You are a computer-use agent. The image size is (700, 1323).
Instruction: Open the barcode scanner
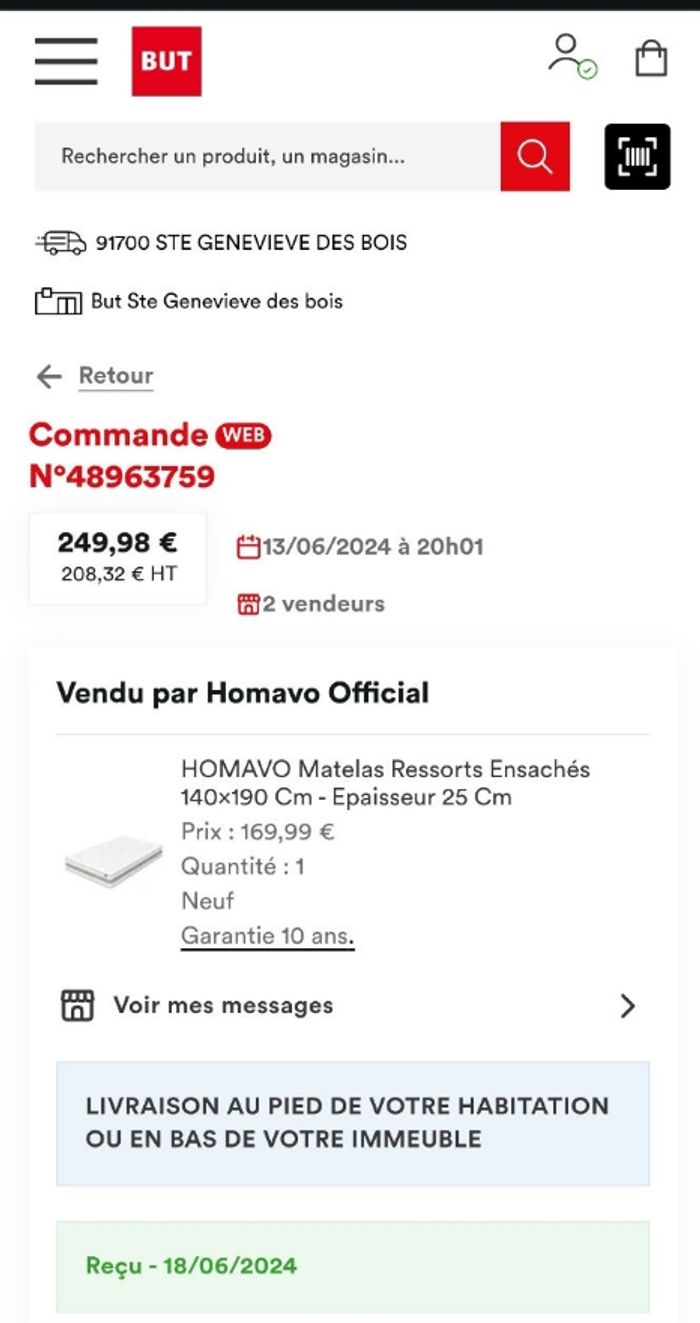tap(637, 156)
